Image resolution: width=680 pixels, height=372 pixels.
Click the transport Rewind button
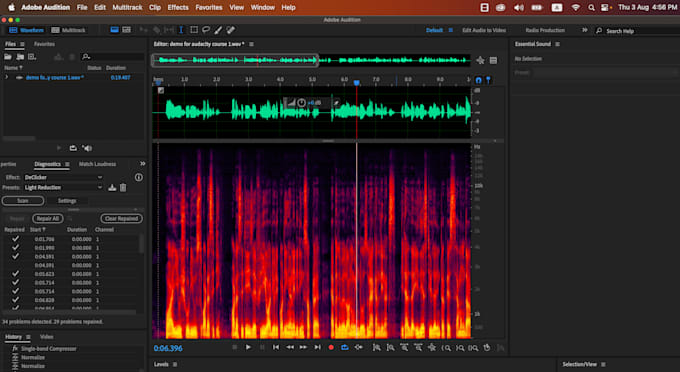click(290, 347)
